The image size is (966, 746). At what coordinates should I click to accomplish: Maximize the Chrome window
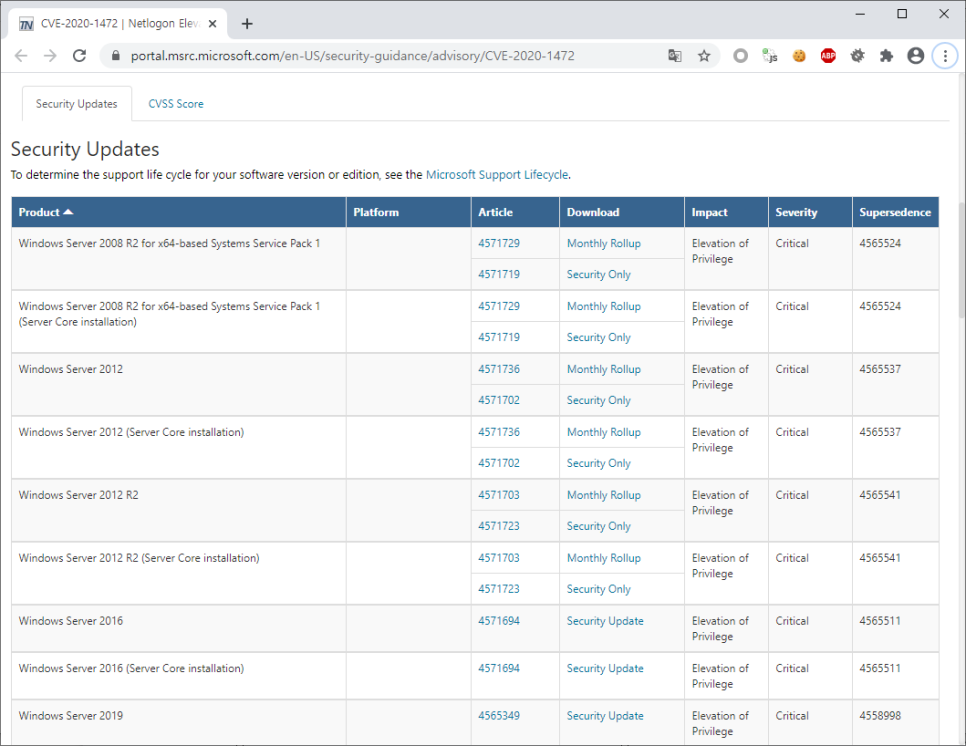click(x=902, y=14)
